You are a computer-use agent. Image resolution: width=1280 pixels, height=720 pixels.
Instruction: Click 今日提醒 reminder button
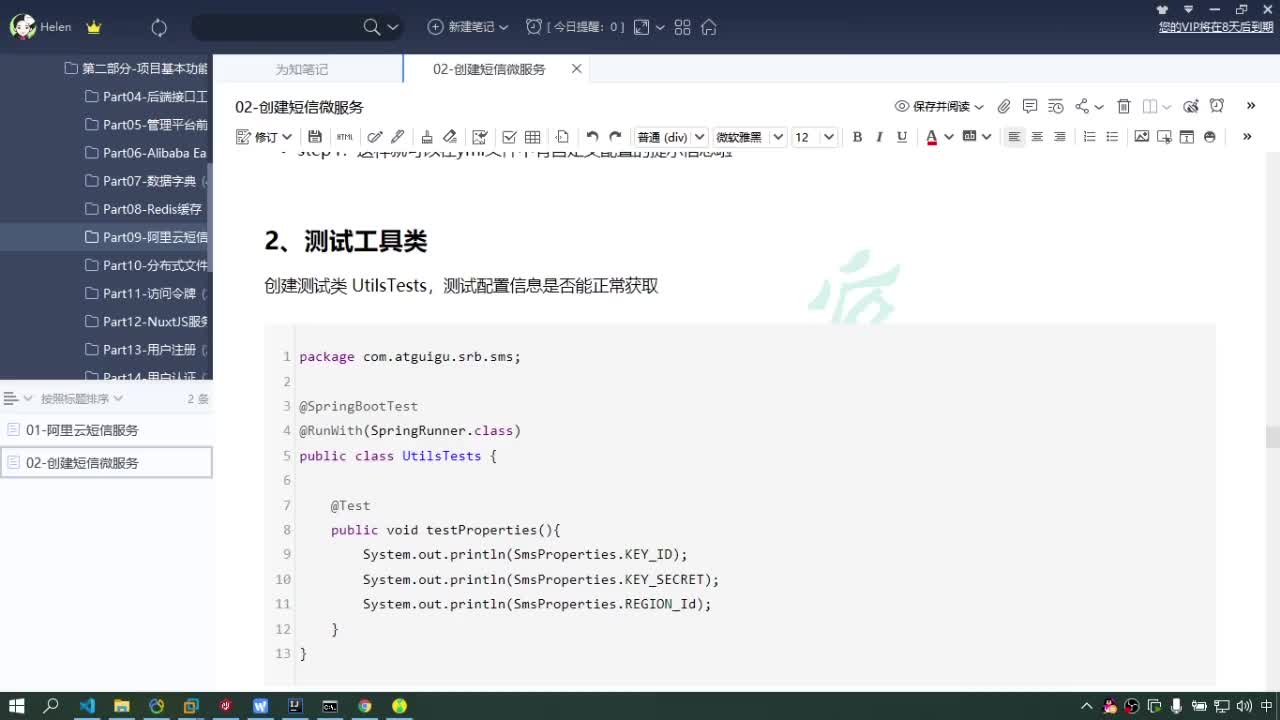[x=575, y=27]
